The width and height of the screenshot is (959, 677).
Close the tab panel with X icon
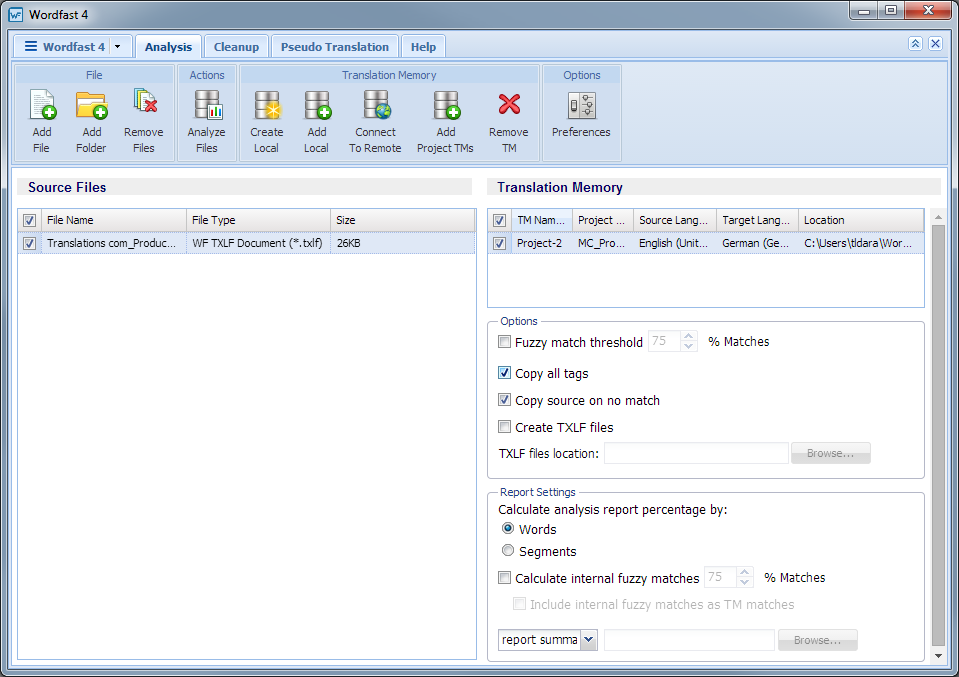click(935, 43)
